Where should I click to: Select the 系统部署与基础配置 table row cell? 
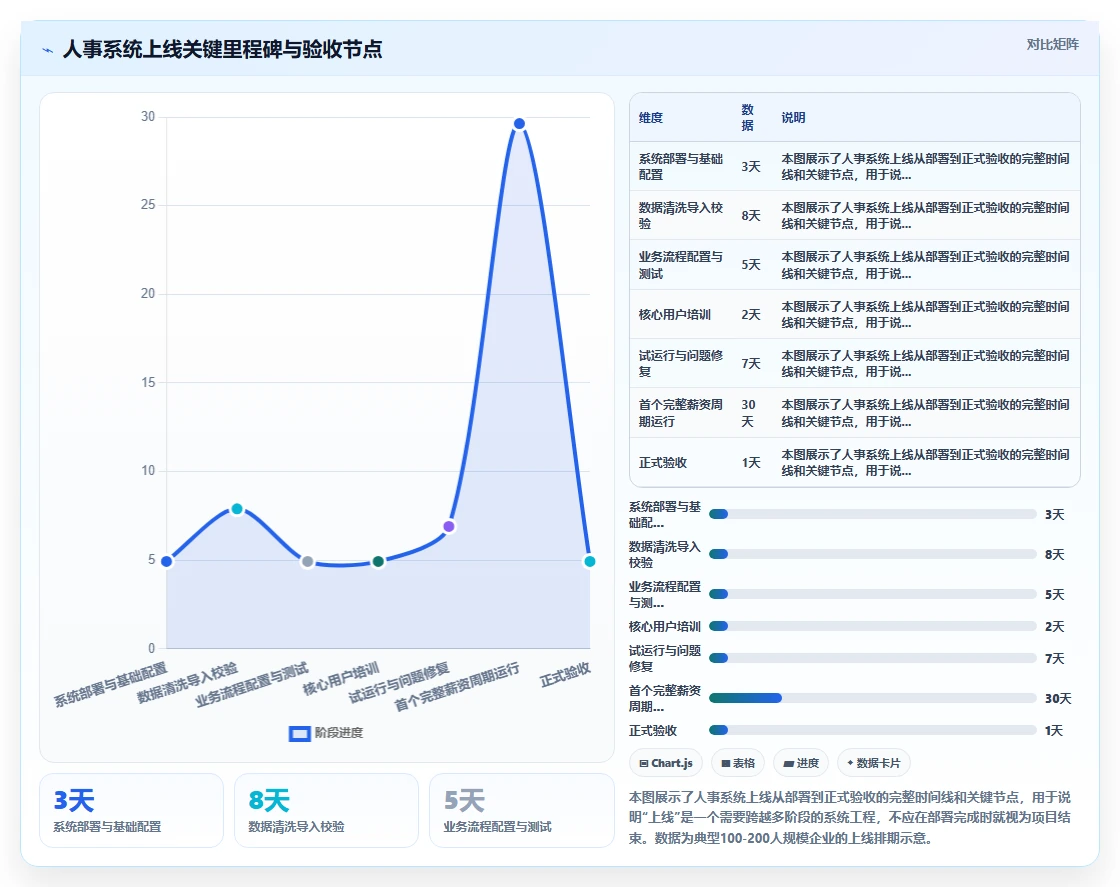(x=681, y=166)
